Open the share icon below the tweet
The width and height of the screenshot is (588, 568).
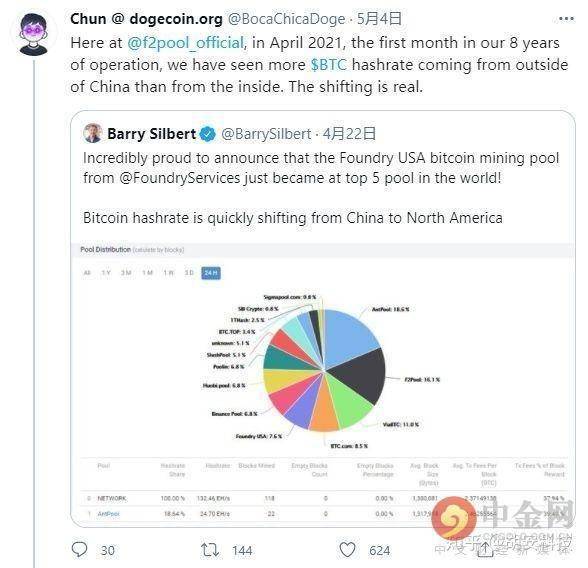coord(485,550)
